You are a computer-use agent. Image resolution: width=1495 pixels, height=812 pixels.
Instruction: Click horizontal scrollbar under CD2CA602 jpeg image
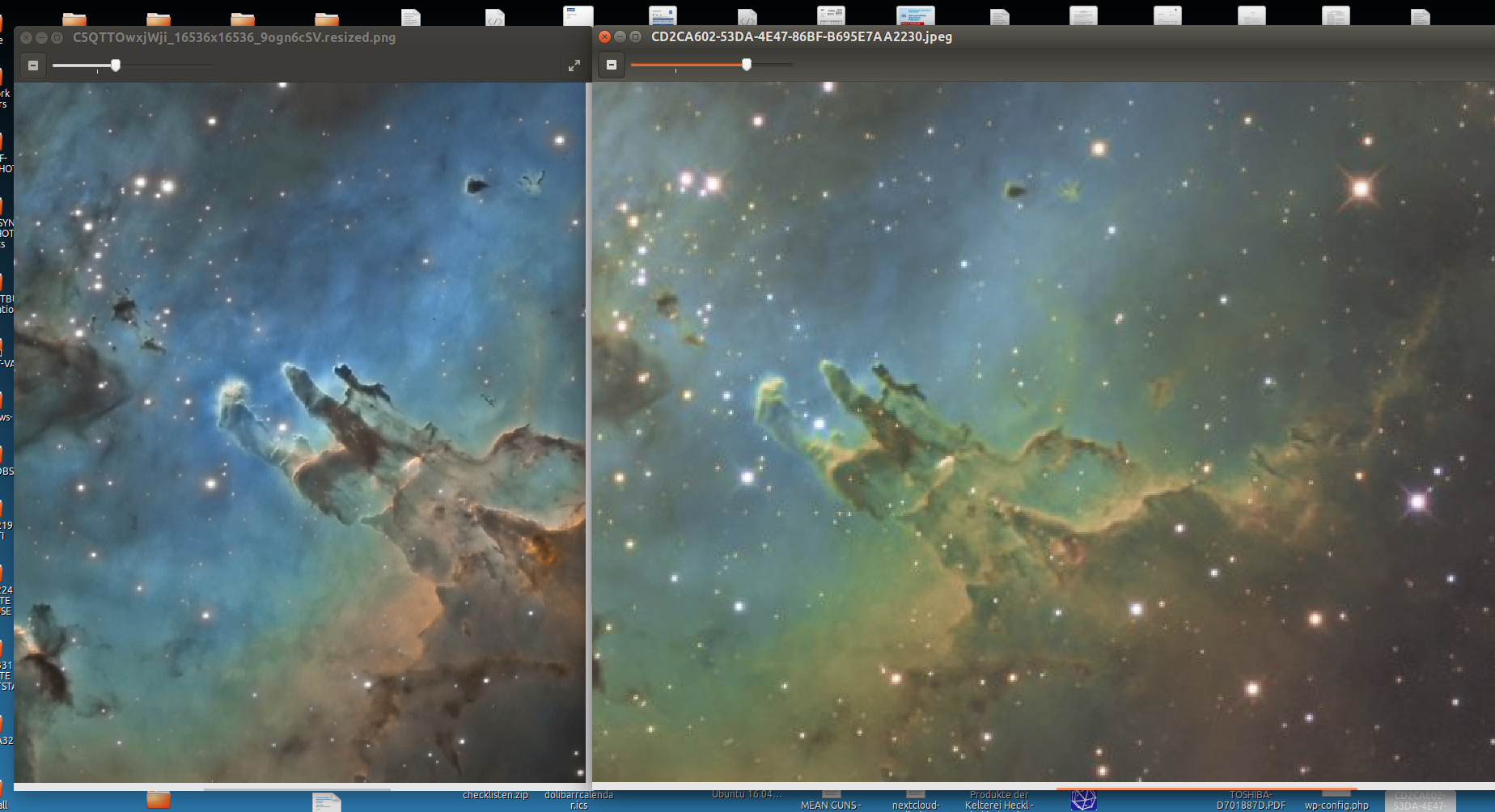(x=1207, y=788)
